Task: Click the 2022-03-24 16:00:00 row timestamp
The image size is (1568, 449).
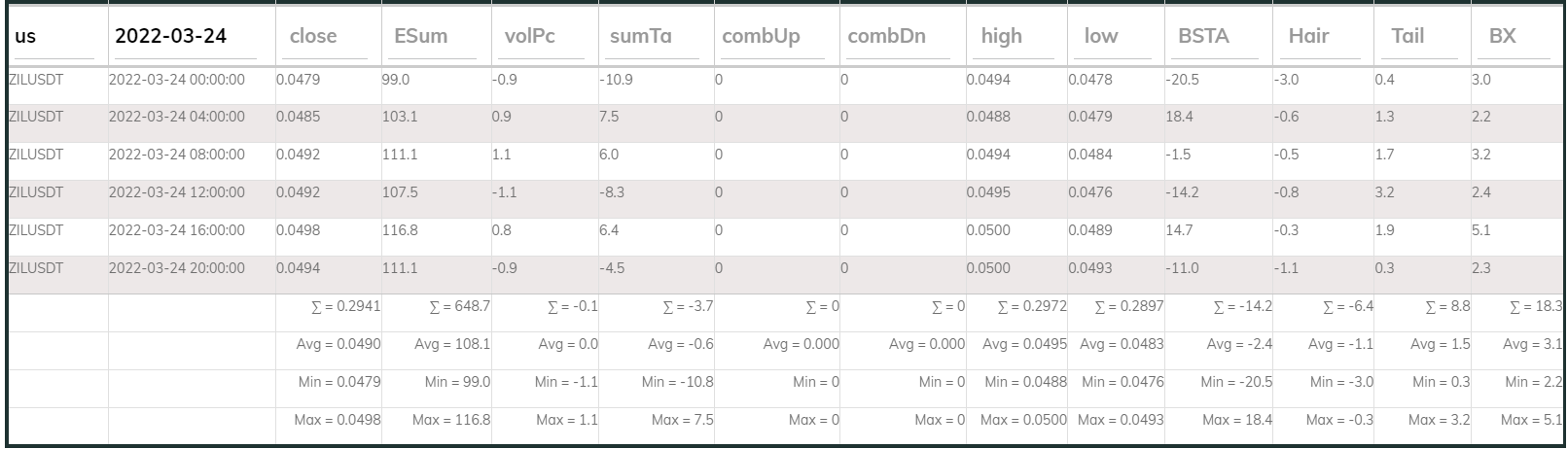Action: (x=177, y=230)
